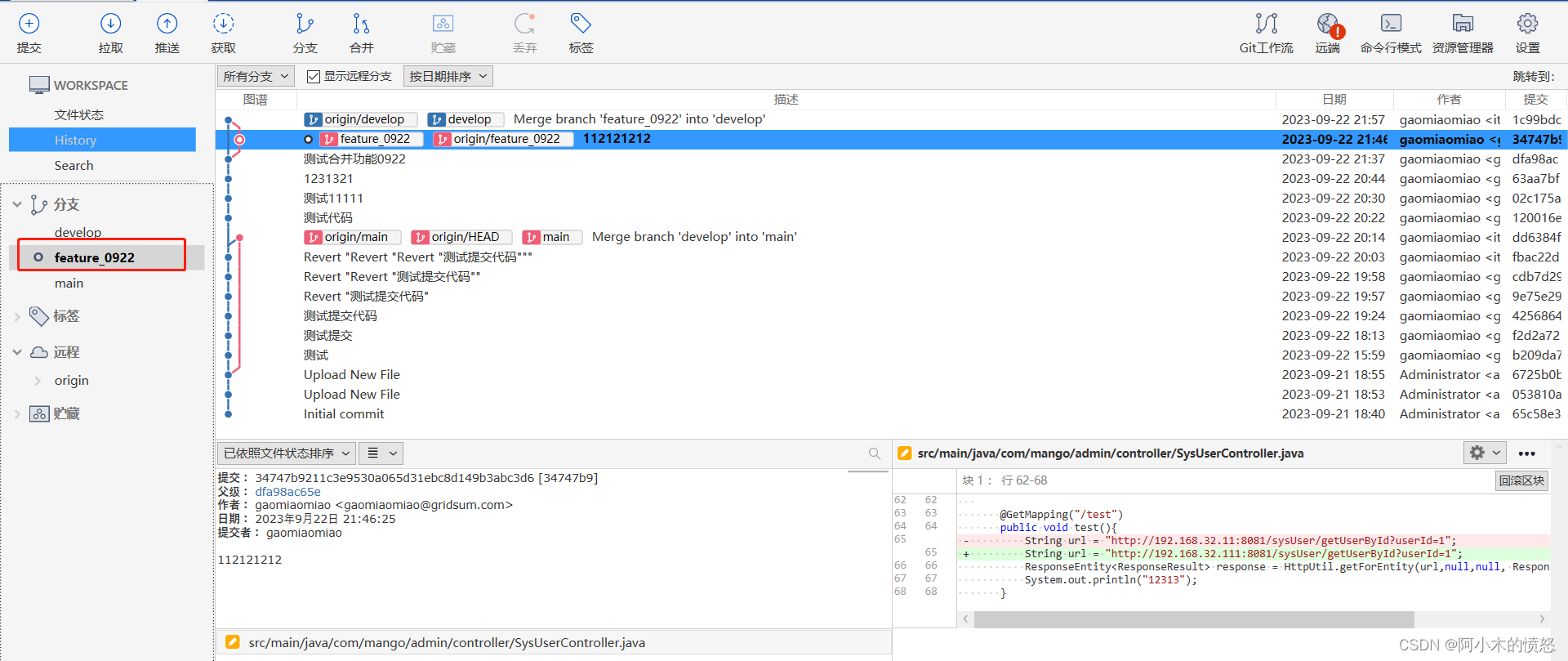Click the 描述 column header

coord(786,100)
